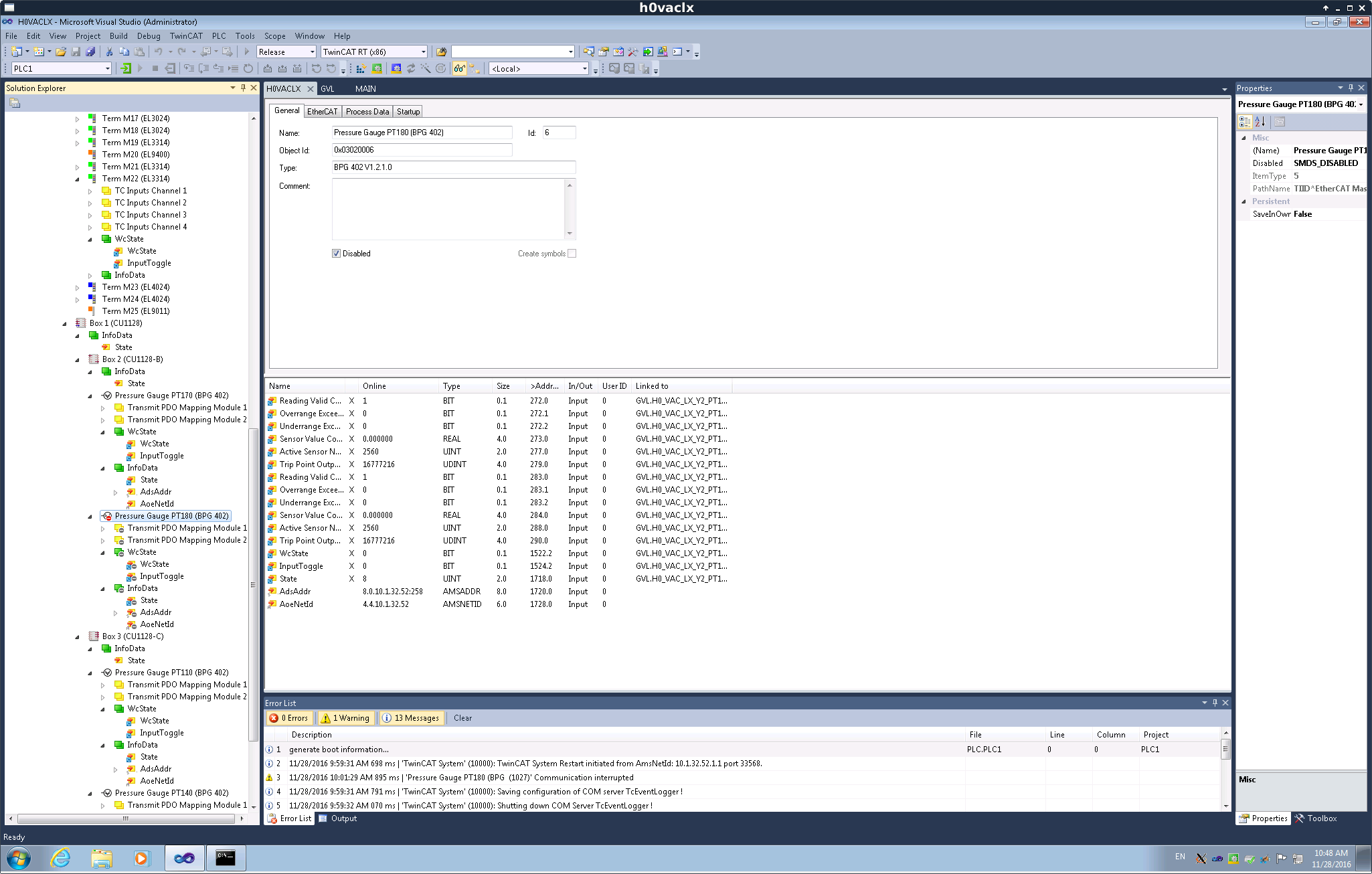Viewport: 1372px width, 874px height.
Task: Switch to the Toolbox panel tab
Action: 1316,818
